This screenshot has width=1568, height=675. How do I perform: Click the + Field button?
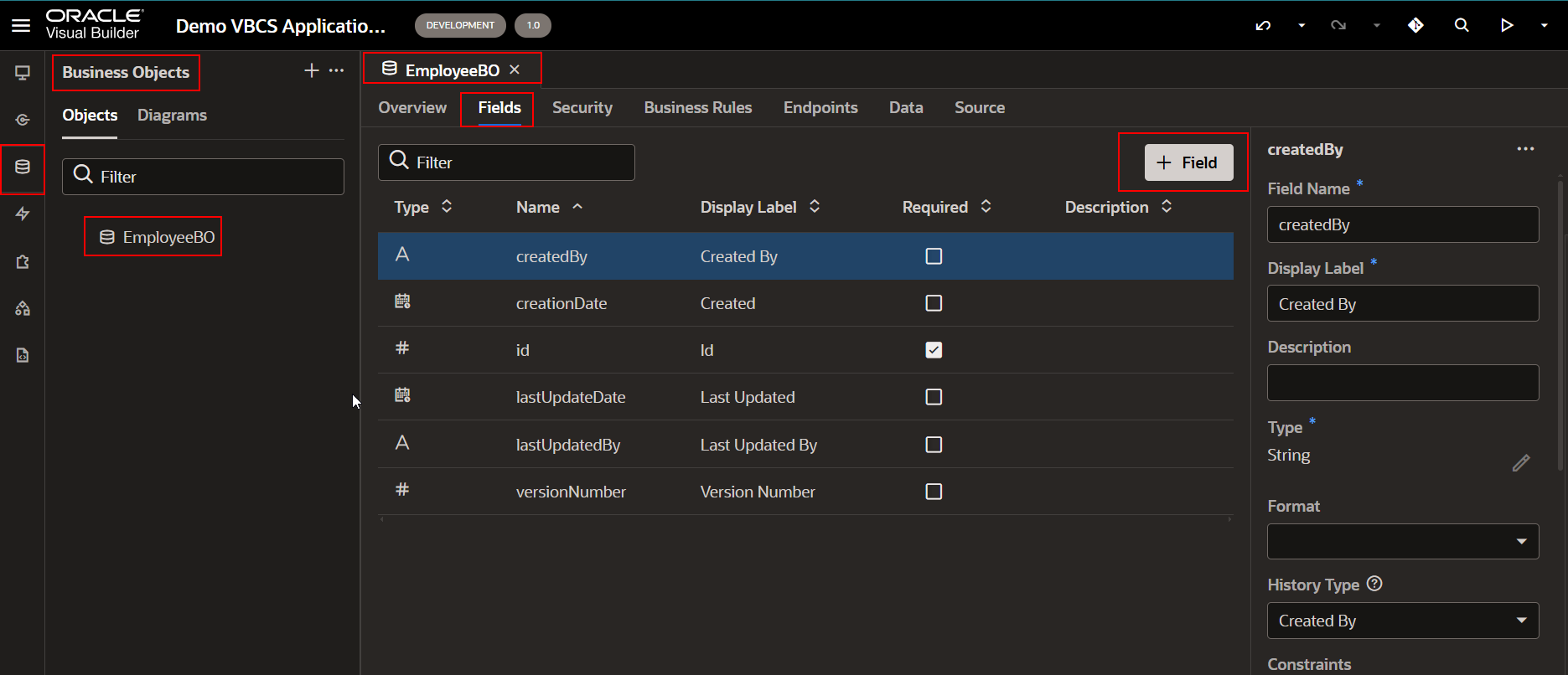click(1188, 162)
